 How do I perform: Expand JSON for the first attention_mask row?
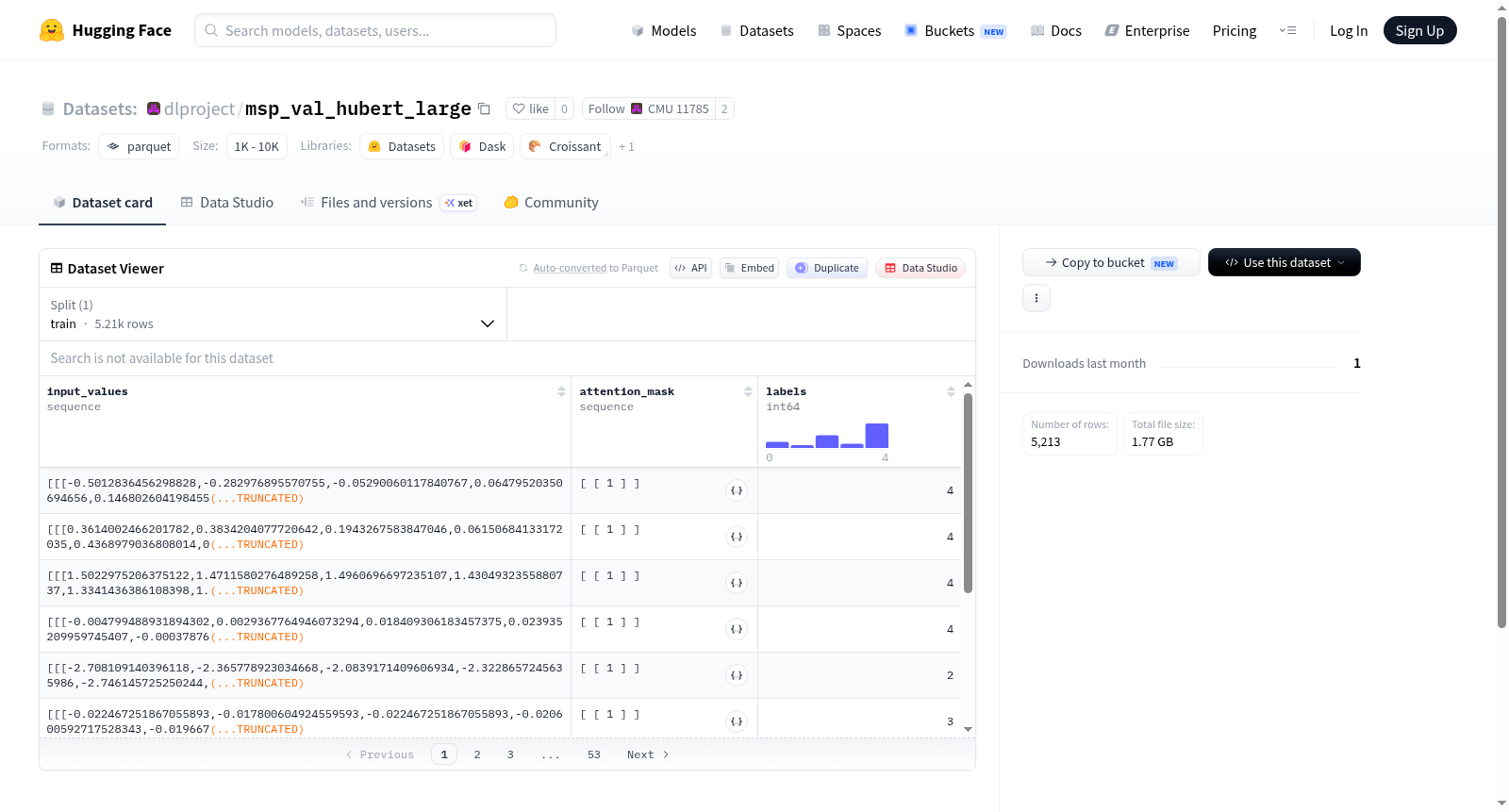(737, 490)
